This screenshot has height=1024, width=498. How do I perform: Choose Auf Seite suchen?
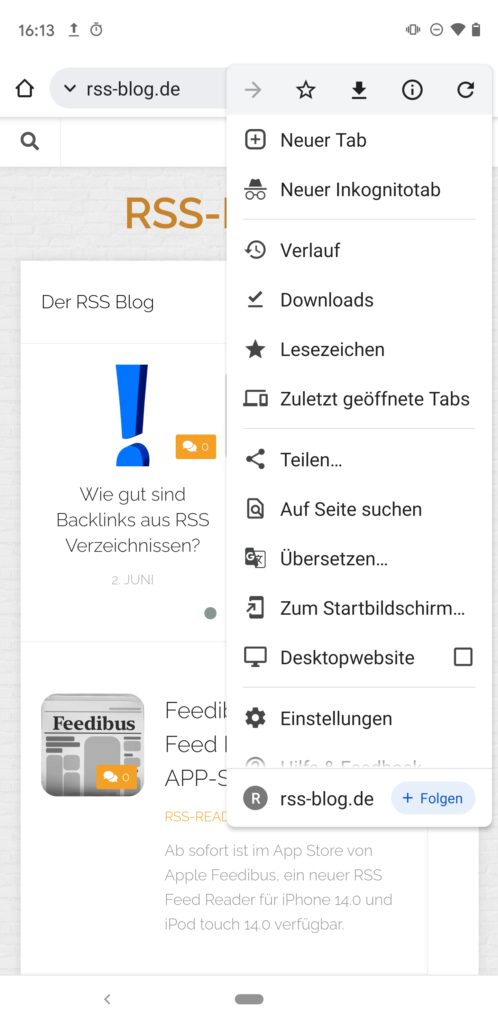(x=359, y=509)
